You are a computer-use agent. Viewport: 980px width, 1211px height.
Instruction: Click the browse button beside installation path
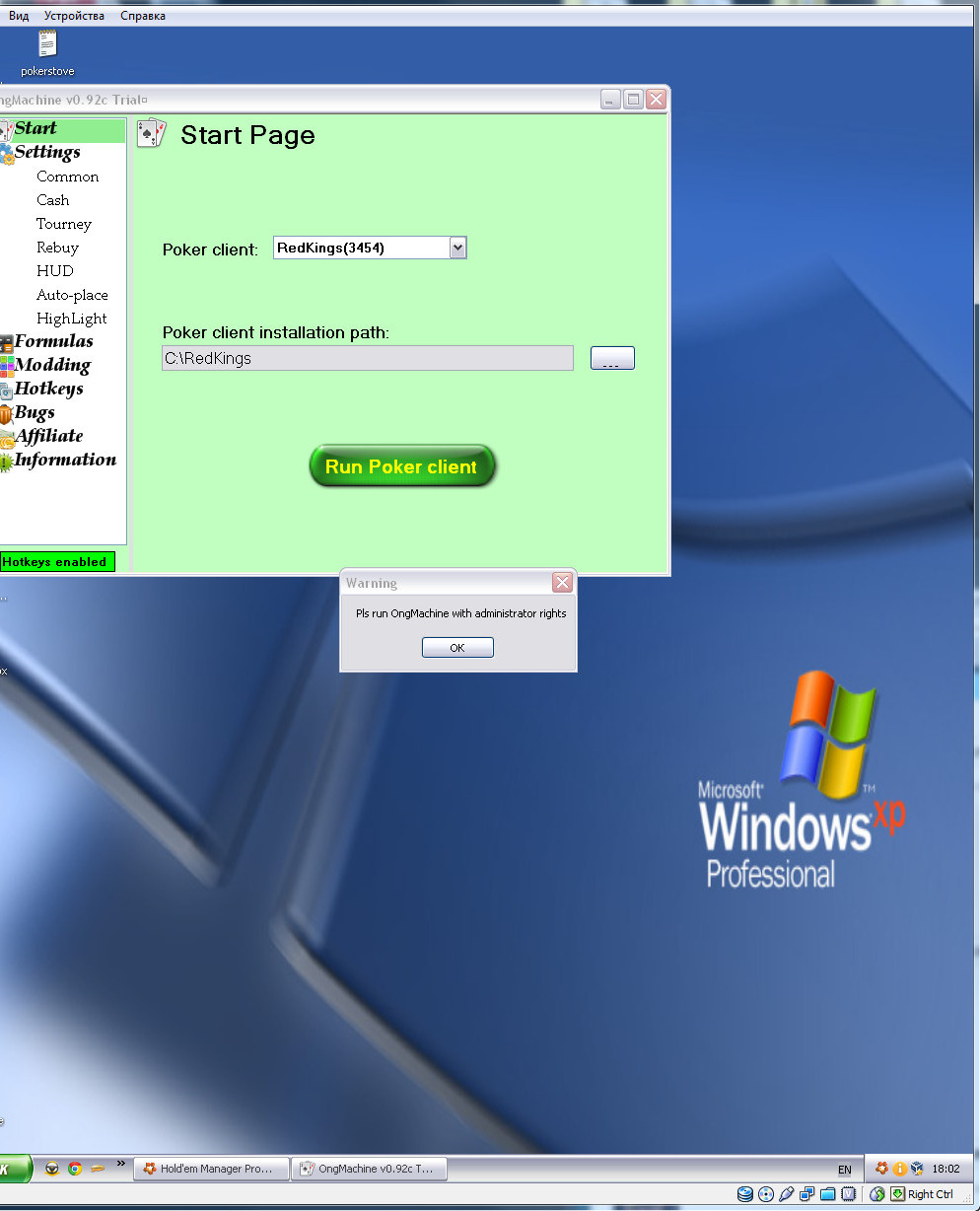[x=612, y=358]
